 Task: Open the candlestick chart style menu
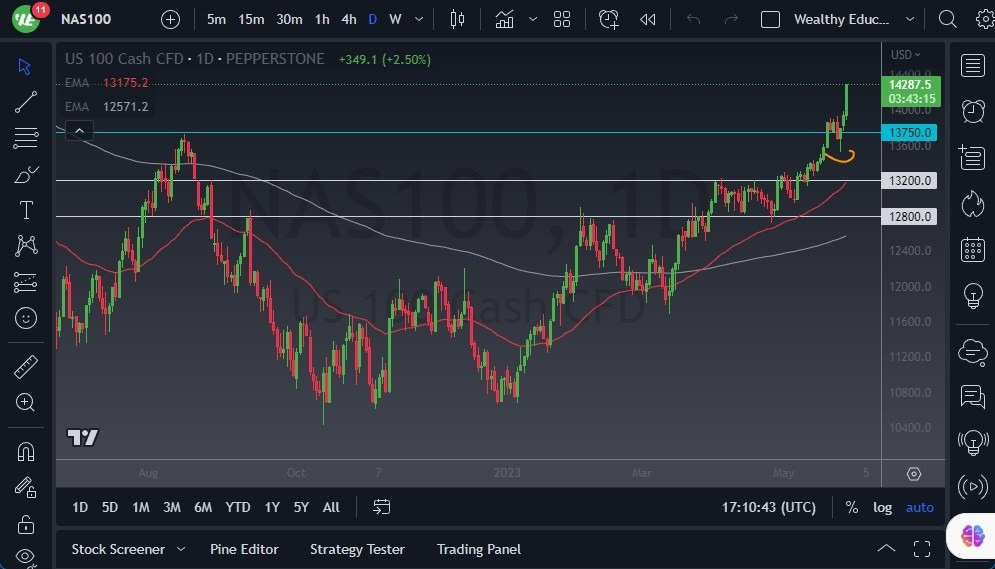click(x=457, y=20)
